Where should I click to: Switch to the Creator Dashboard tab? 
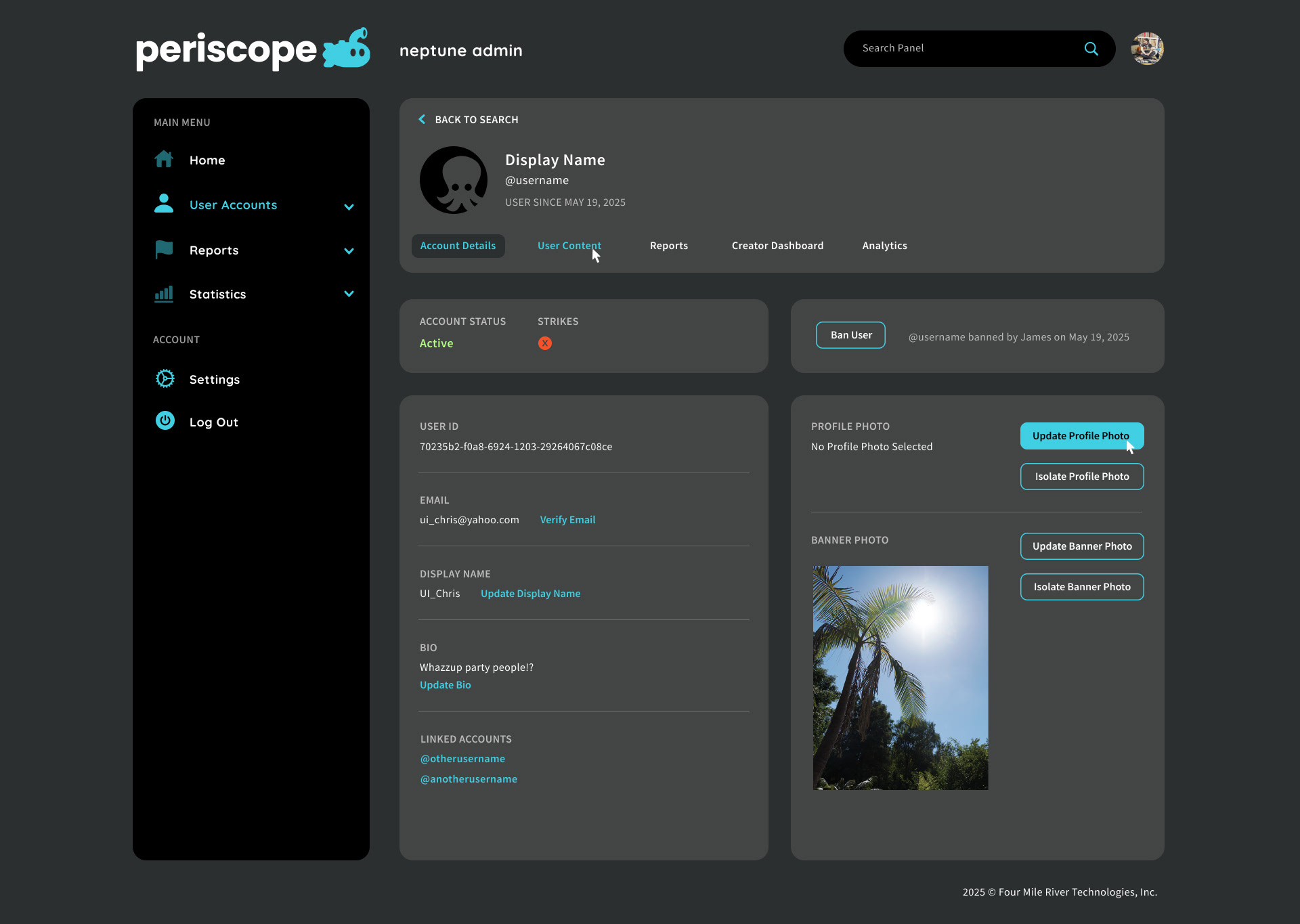click(x=777, y=246)
